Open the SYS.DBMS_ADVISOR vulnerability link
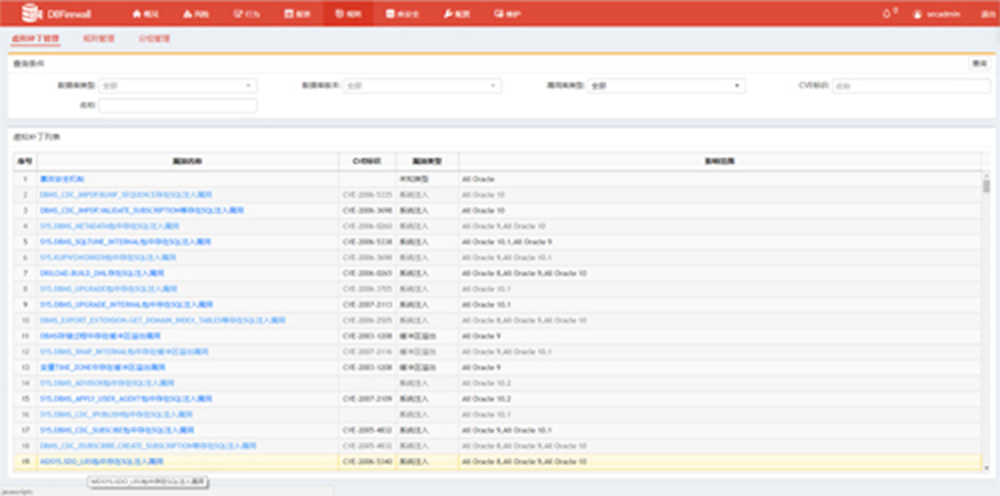The width and height of the screenshot is (1000, 496). pos(107,383)
